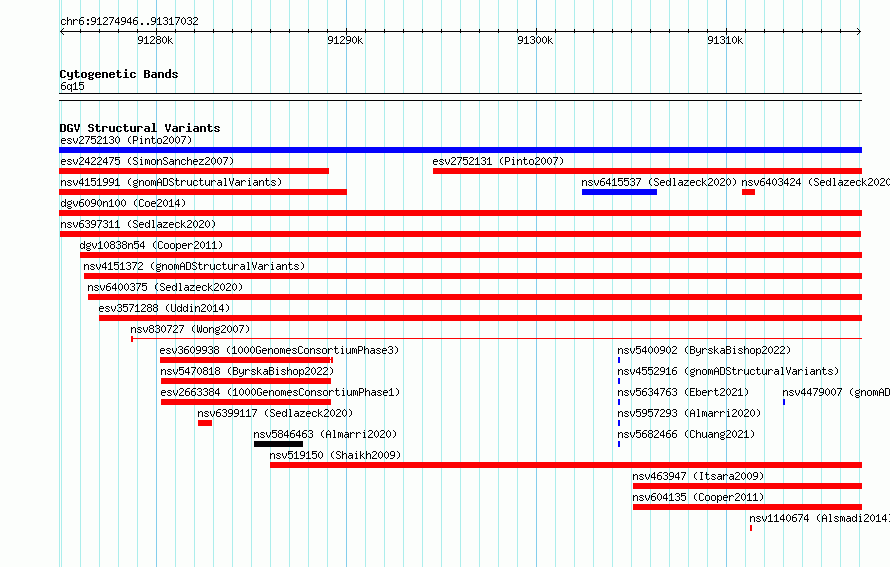Click nsv5682466 (Chuang2021) label
This screenshot has width=890, height=567.
point(686,434)
